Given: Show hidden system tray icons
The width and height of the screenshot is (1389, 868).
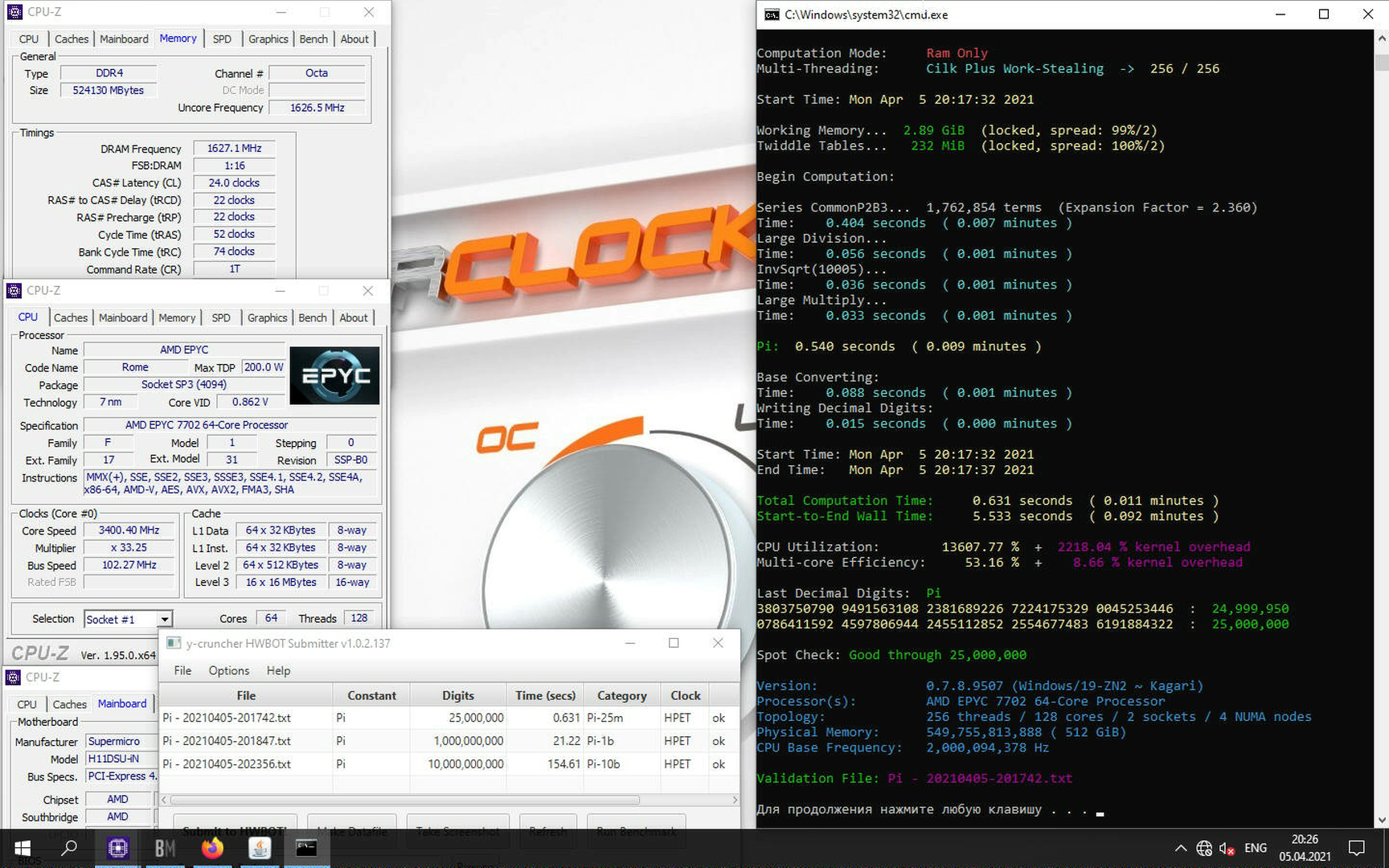Looking at the screenshot, I should tap(1180, 848).
